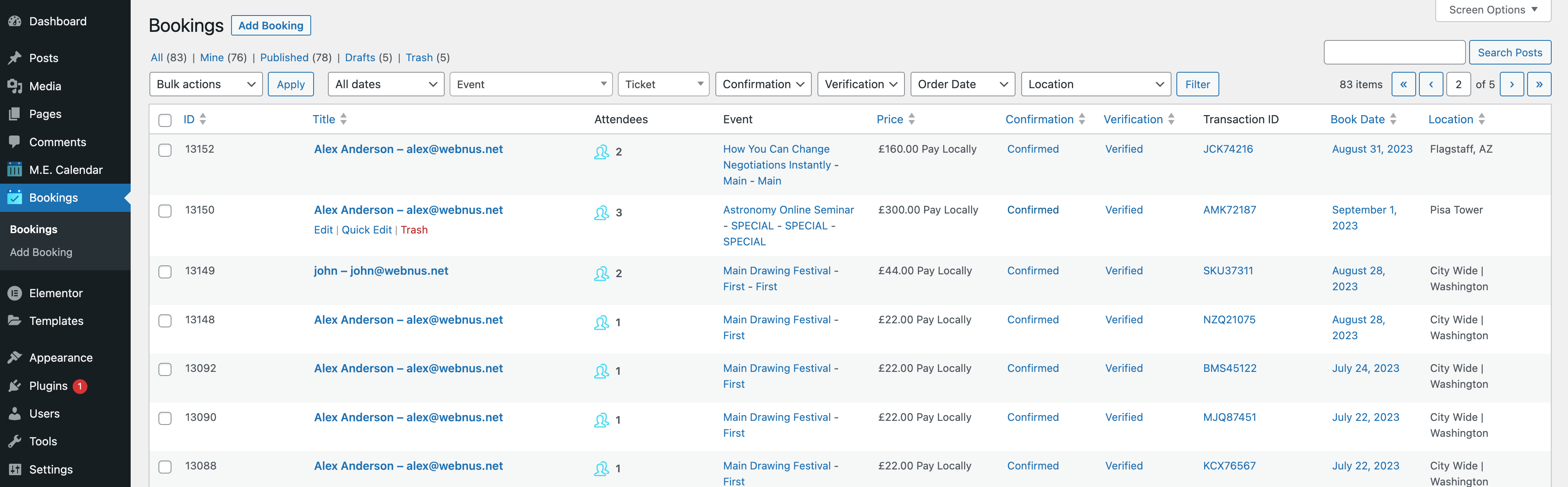Switch to the Drafts bookings view
This screenshot has width=1568, height=487.
(360, 58)
